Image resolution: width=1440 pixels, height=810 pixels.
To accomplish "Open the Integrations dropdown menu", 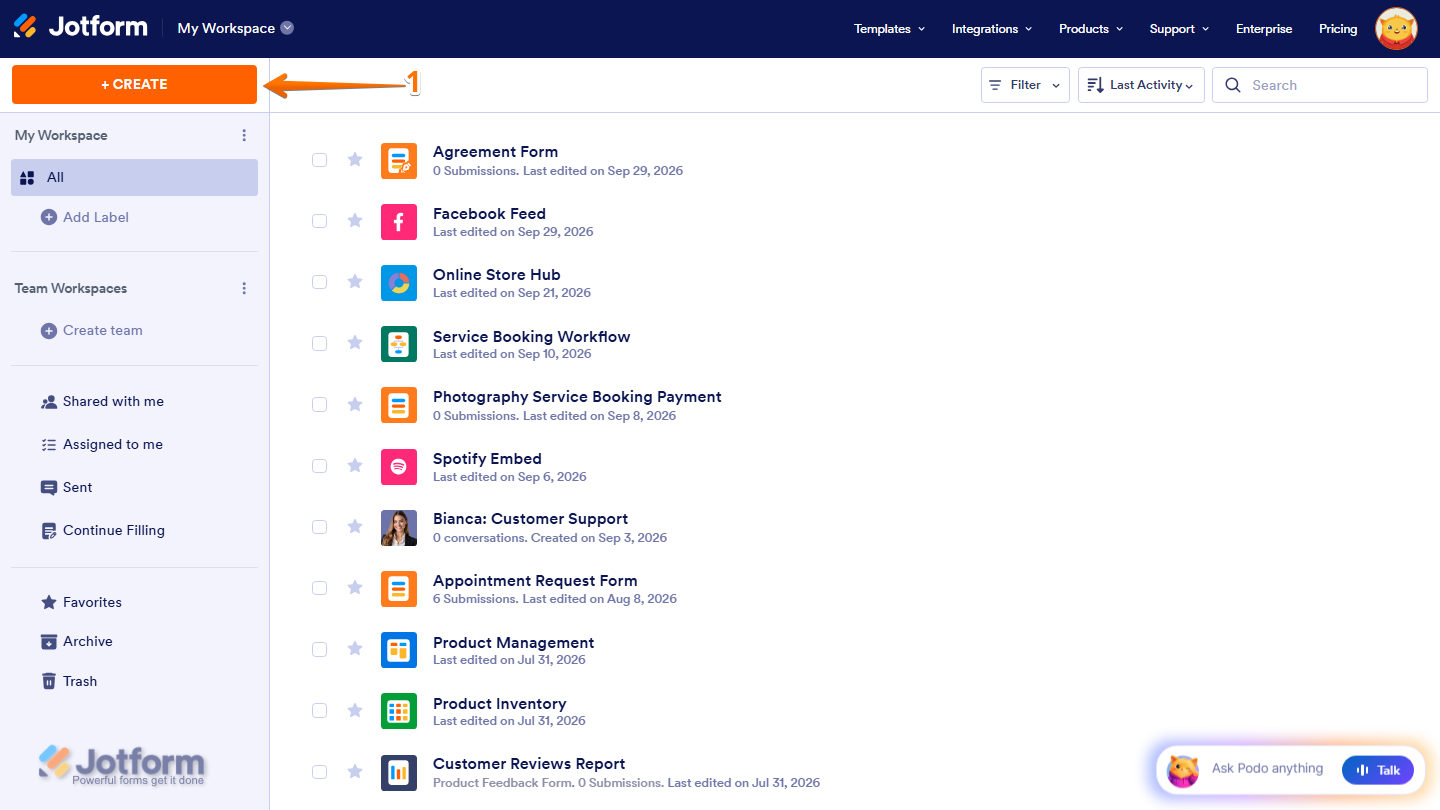I will (x=992, y=29).
